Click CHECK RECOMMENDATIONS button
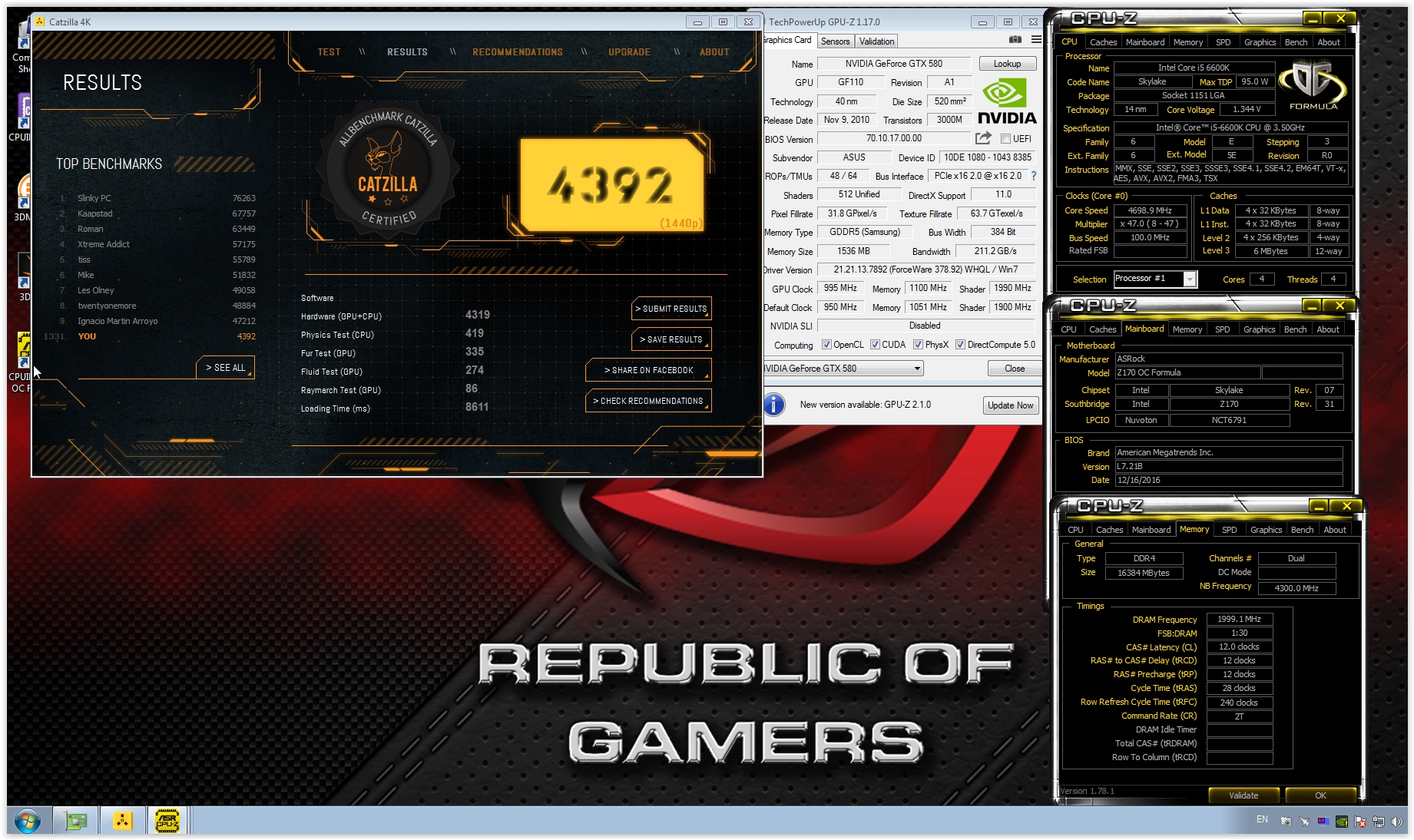This screenshot has height=840, width=1414. (648, 401)
